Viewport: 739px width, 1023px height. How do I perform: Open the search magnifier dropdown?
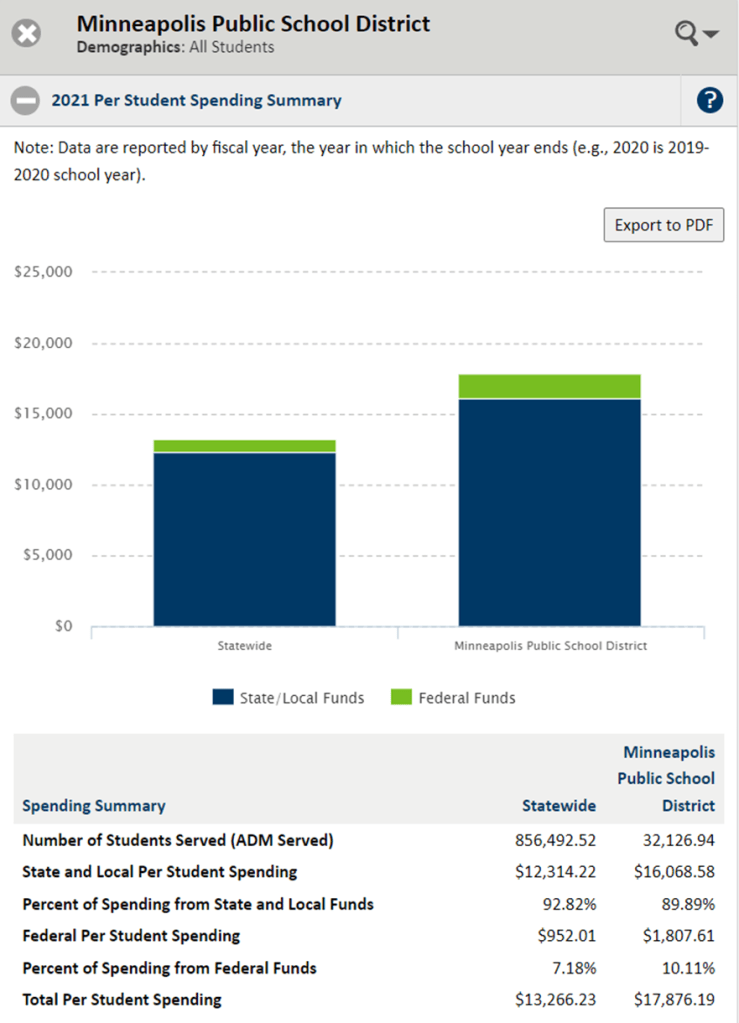tap(697, 34)
